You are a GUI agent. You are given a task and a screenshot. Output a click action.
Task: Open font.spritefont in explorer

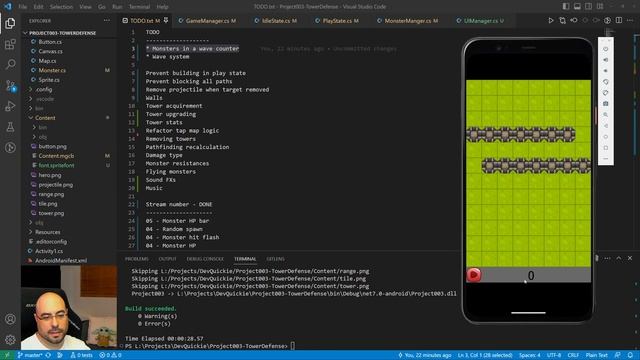pos(69,165)
